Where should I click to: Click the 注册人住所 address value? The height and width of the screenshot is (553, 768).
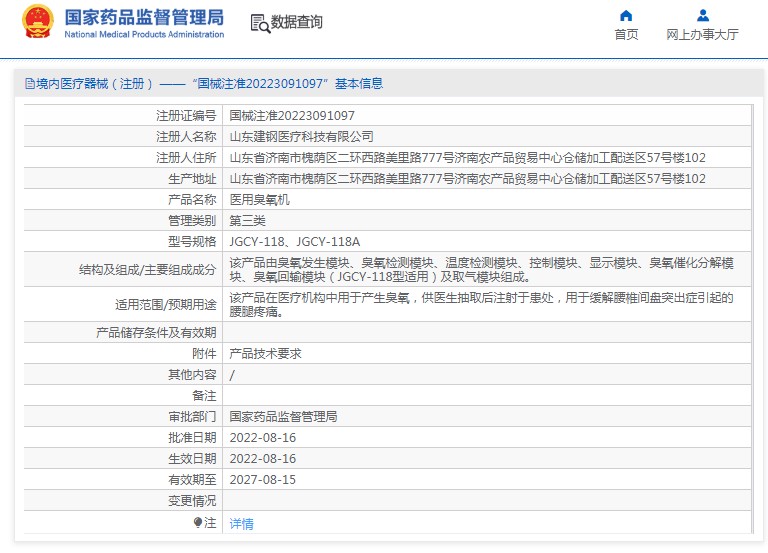coord(467,158)
